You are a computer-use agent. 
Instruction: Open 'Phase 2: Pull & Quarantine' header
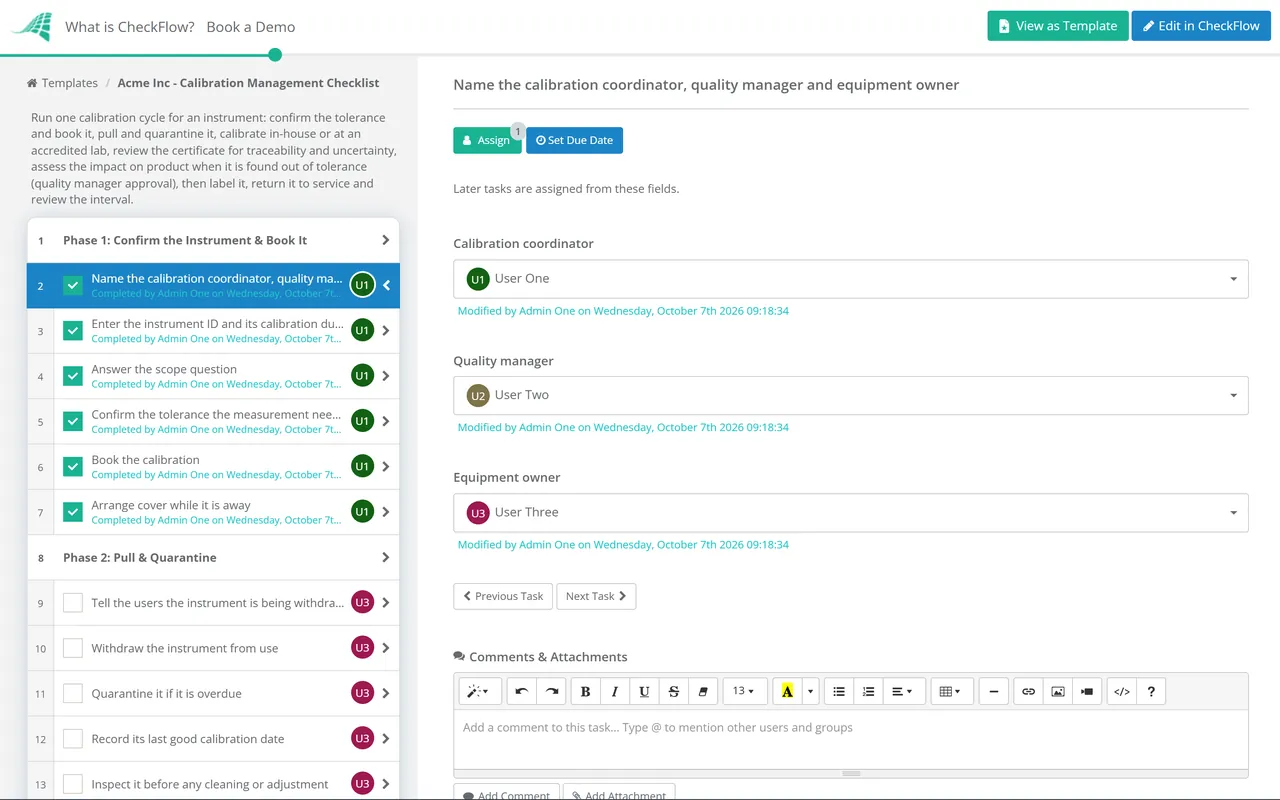click(x=213, y=558)
